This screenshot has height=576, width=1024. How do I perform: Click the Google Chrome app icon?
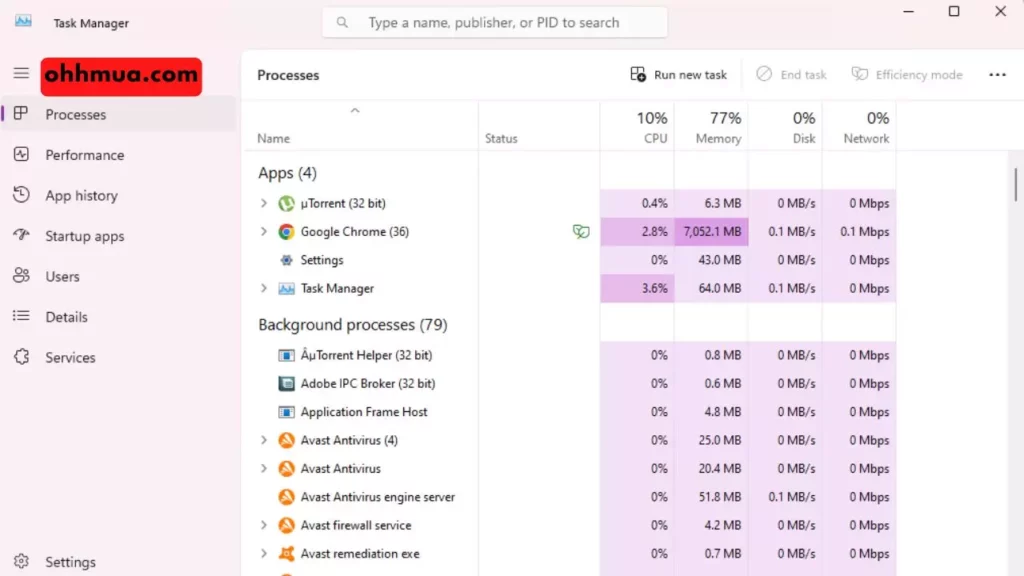pyautogui.click(x=286, y=232)
